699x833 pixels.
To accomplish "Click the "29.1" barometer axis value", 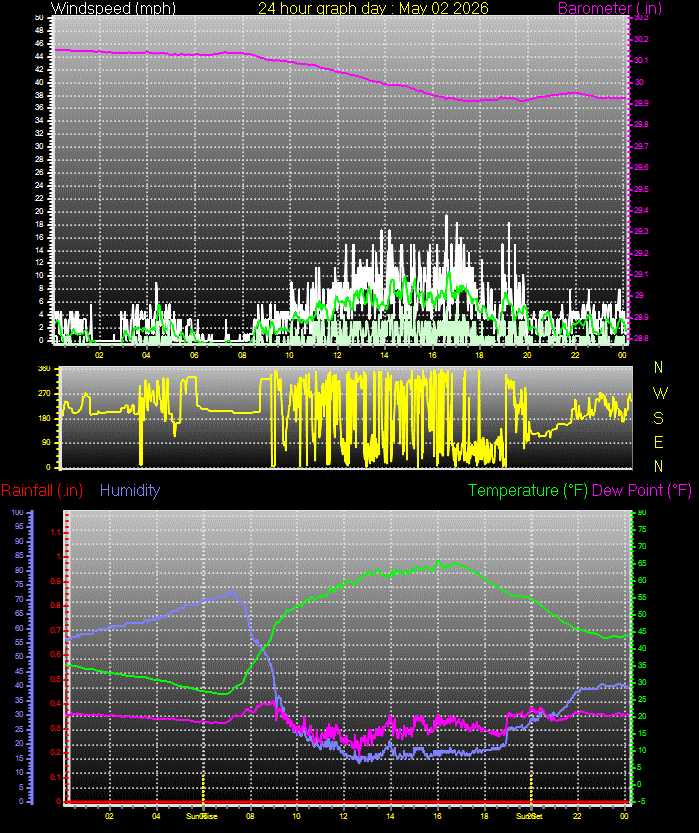I will click(x=641, y=275).
